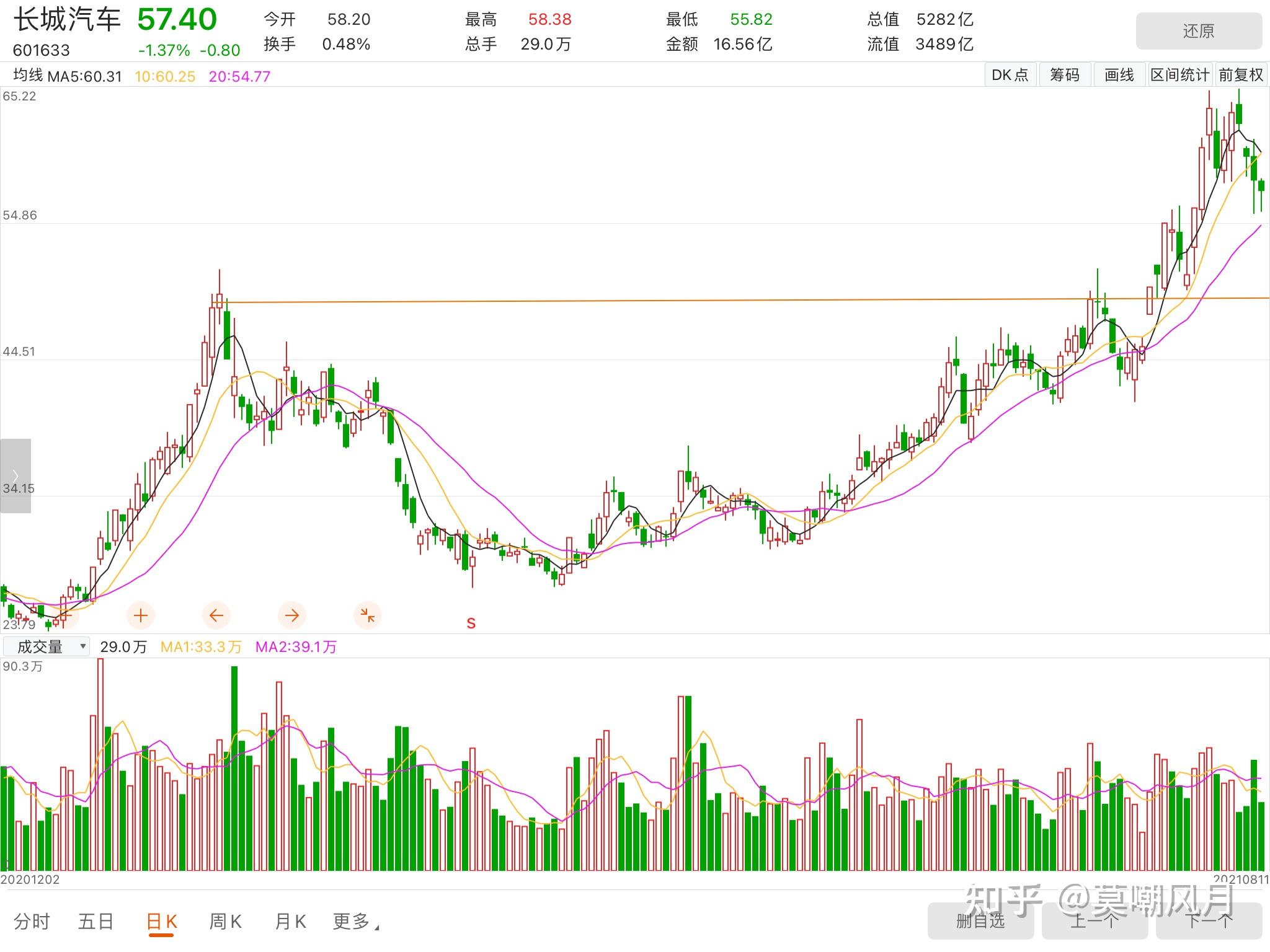1270x952 pixels.
Task: Click 删自选 to remove from watchlist
Action: (x=980, y=920)
